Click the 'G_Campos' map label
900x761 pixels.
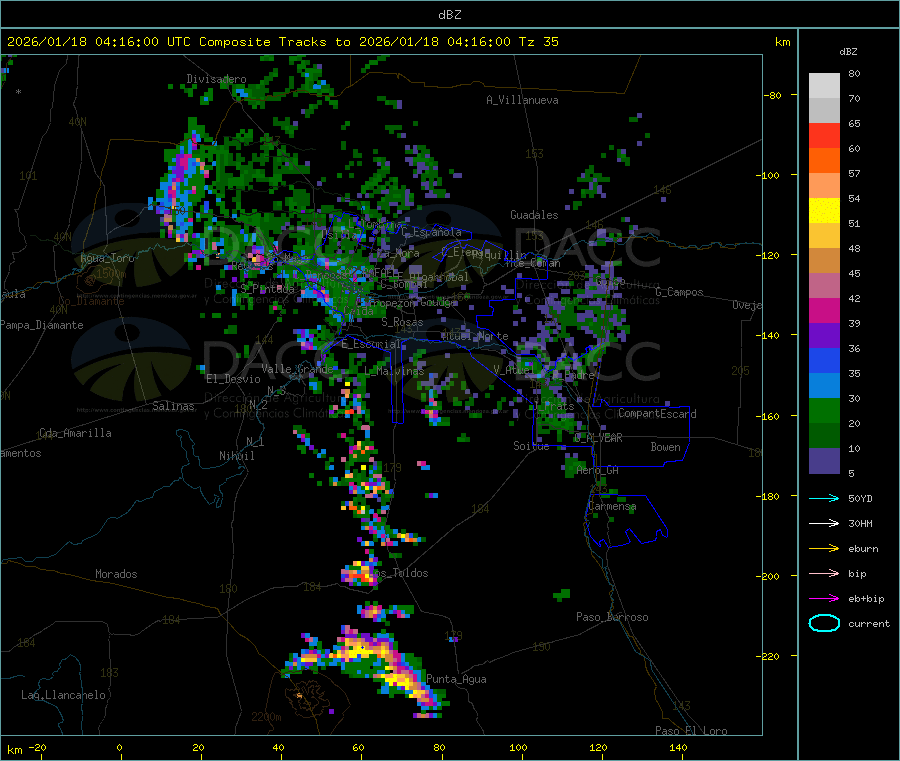[680, 292]
